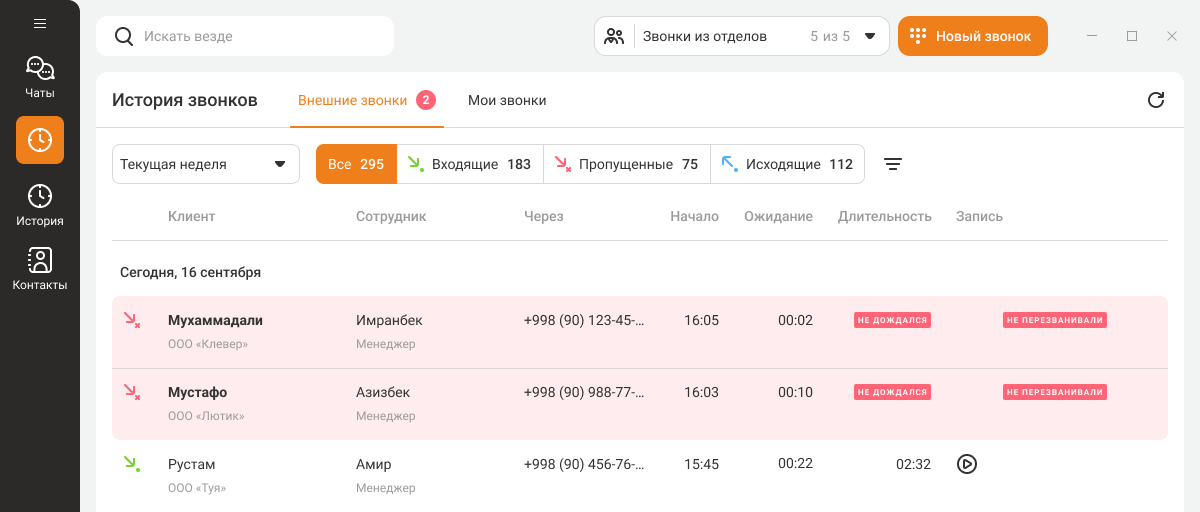This screenshot has width=1200, height=512.
Task: Open the Текущая неделя period dropdown
Action: click(205, 164)
